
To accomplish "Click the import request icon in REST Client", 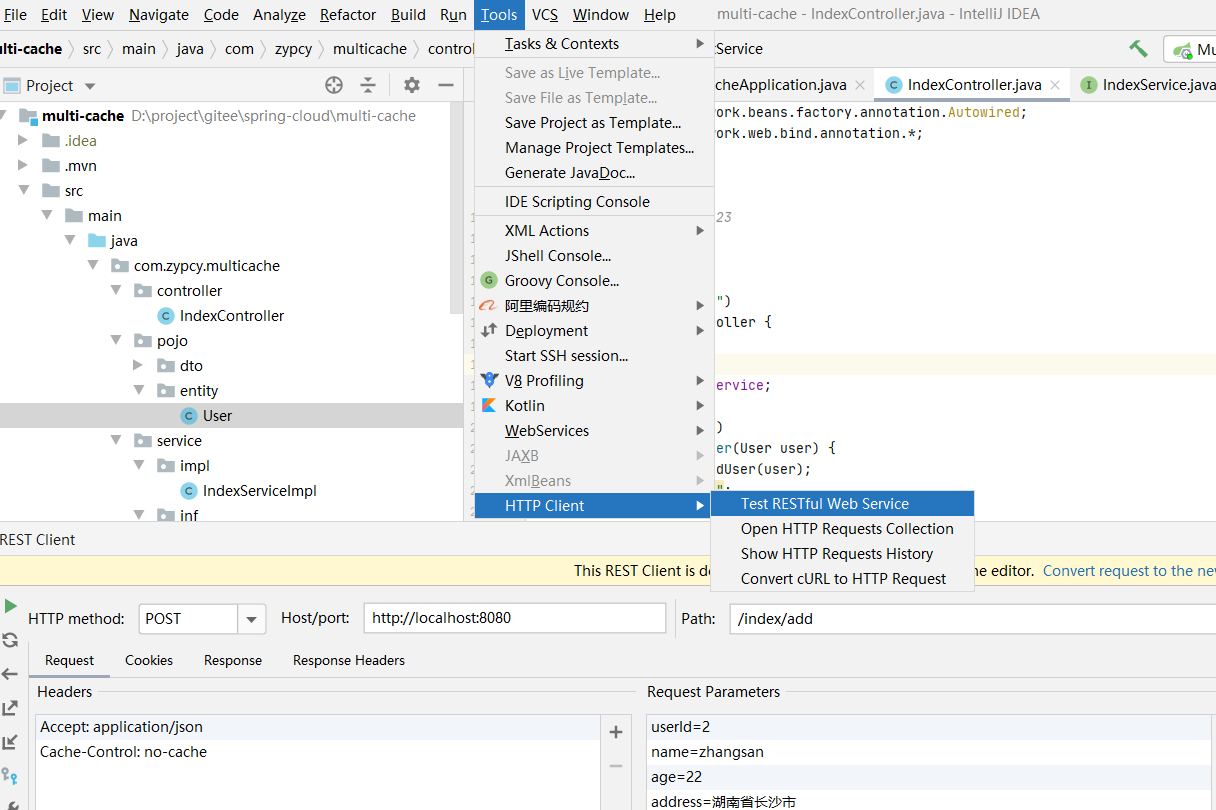I will tap(10, 742).
